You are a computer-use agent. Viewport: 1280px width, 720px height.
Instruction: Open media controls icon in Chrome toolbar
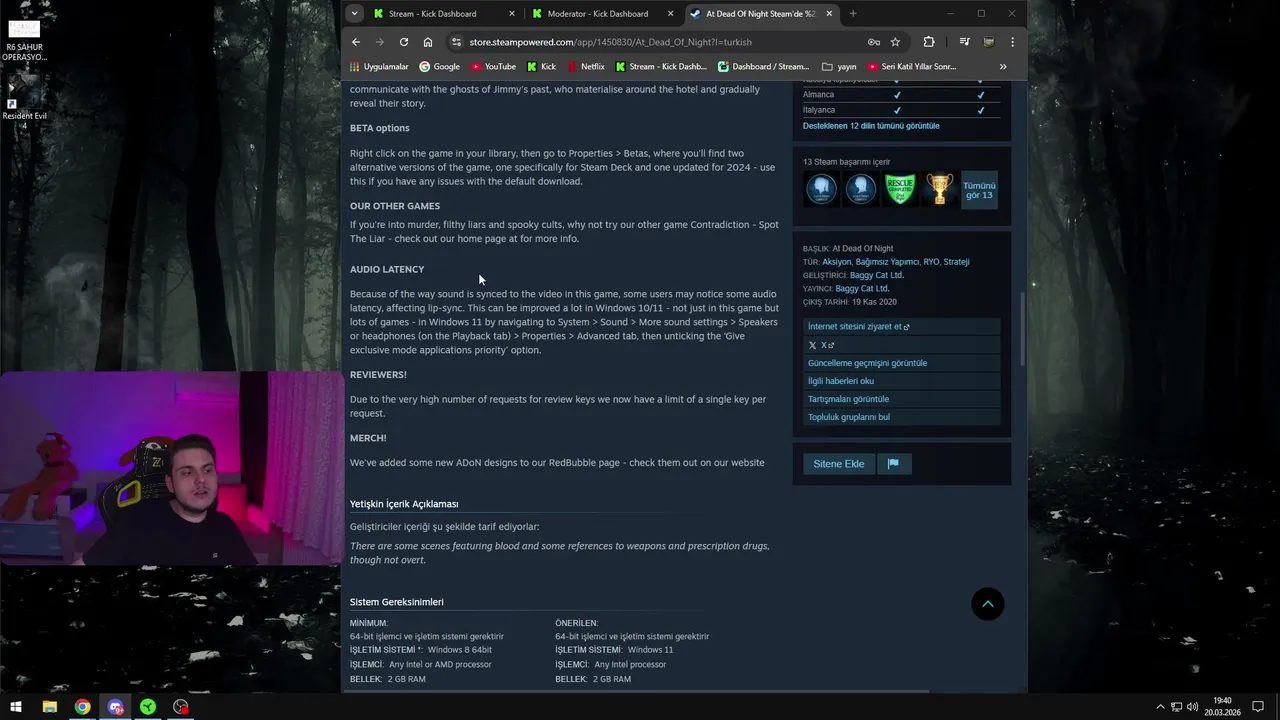[x=964, y=42]
